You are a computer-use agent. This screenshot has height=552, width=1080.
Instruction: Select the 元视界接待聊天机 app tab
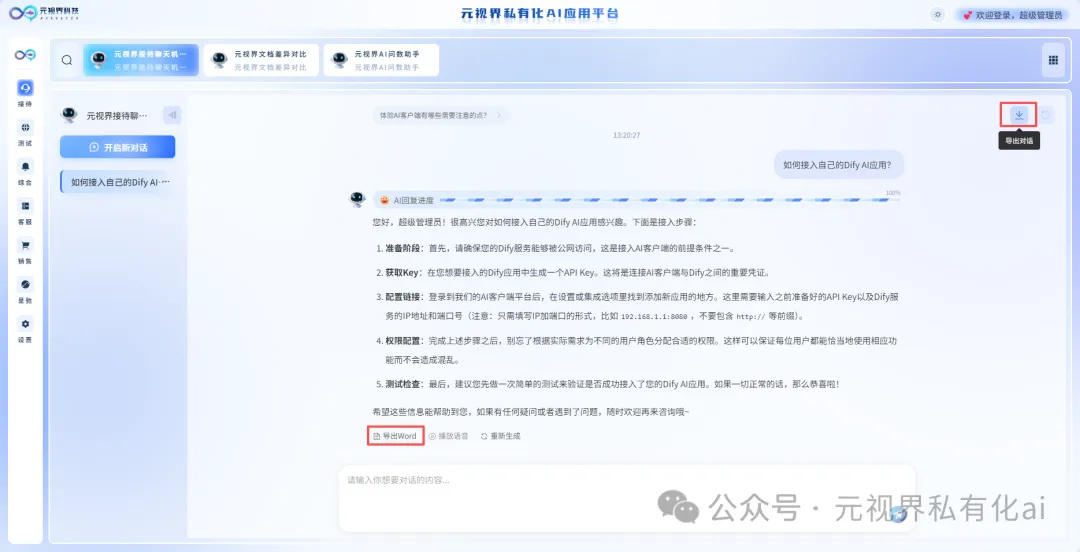(x=141, y=60)
